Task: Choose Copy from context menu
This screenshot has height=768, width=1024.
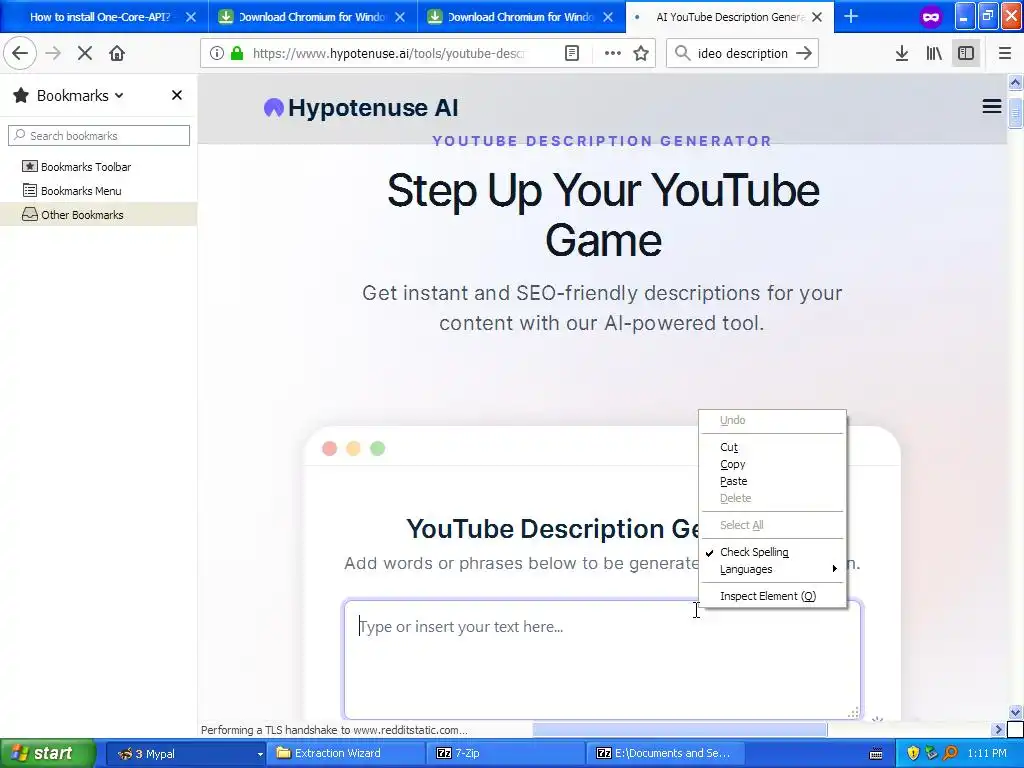Action: click(x=773, y=464)
